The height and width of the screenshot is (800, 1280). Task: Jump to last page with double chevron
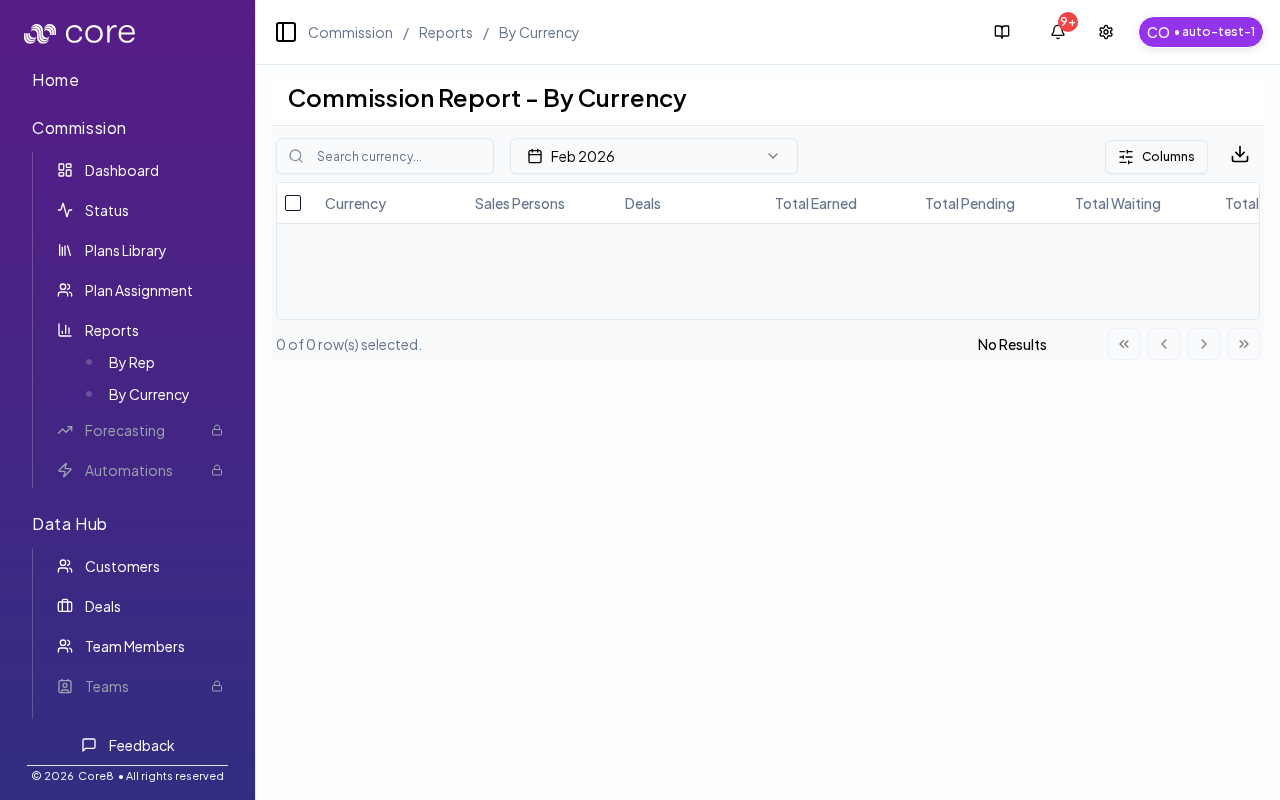pos(1244,344)
